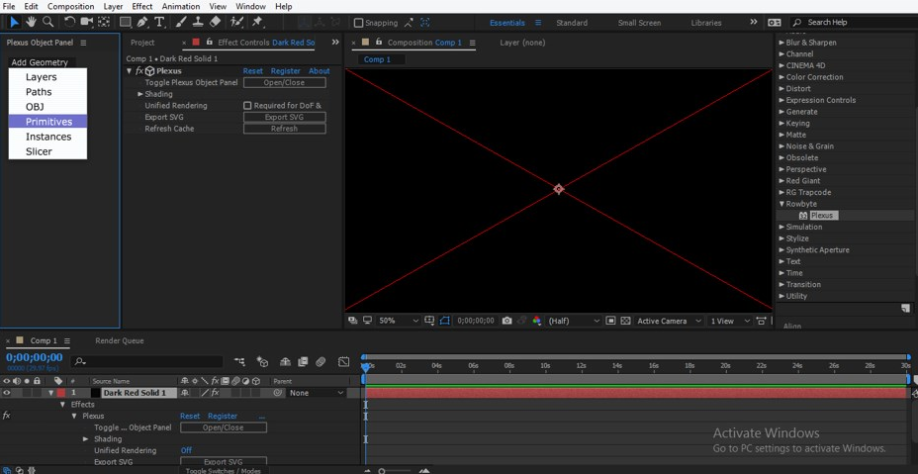
Task: Click the Reset link for Plexus effect
Action: click(x=253, y=71)
